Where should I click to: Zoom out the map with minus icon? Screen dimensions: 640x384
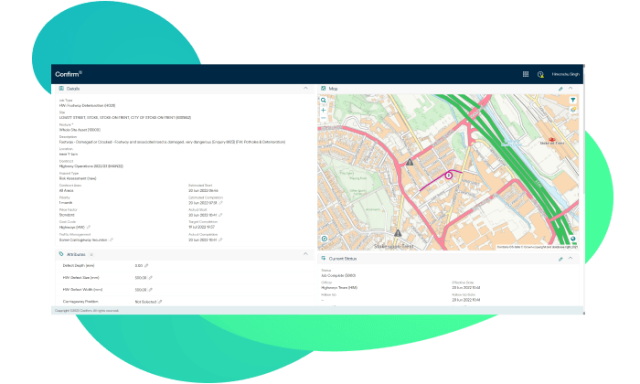coord(323,118)
